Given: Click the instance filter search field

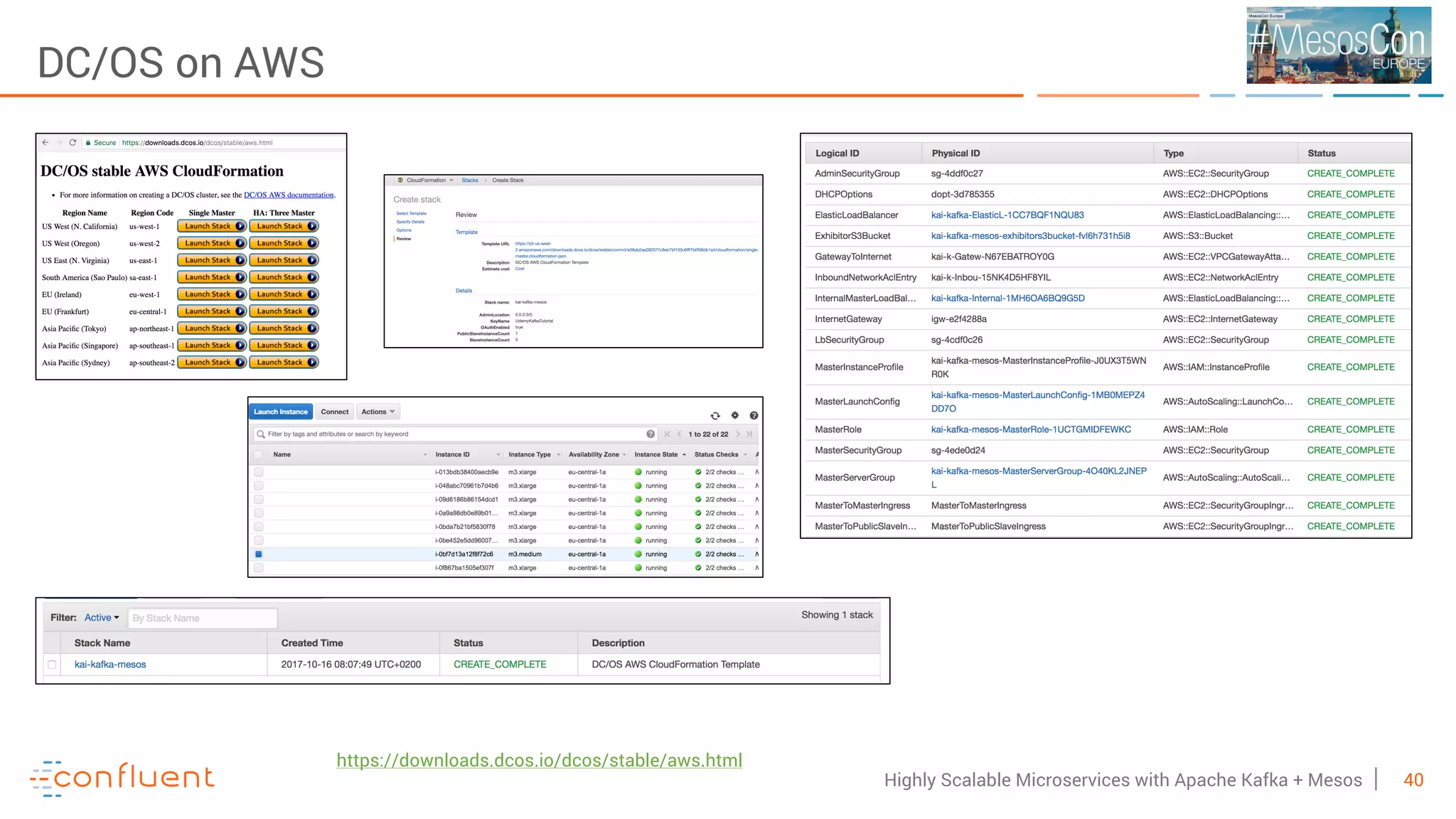Looking at the screenshot, I should coord(455,434).
